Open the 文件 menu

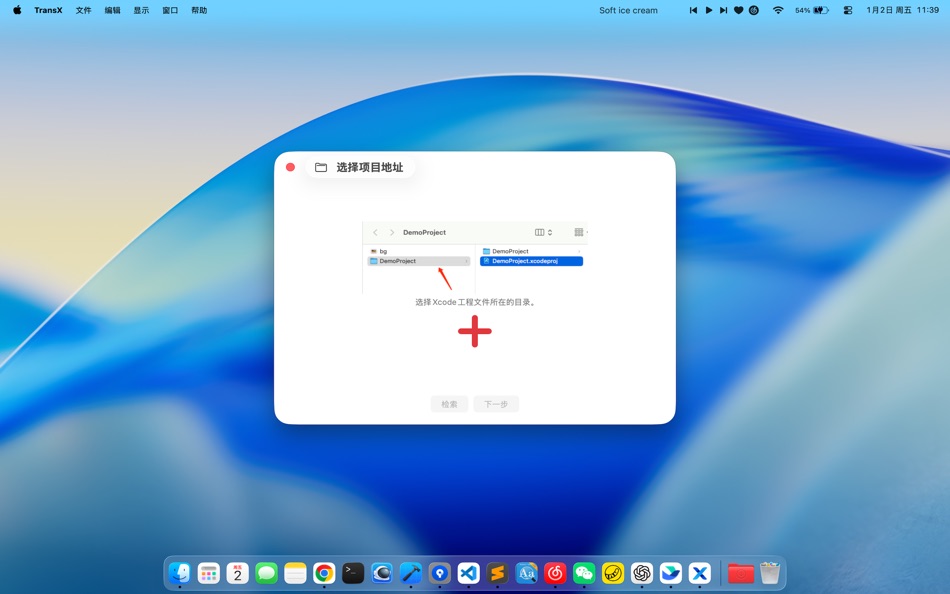point(83,10)
